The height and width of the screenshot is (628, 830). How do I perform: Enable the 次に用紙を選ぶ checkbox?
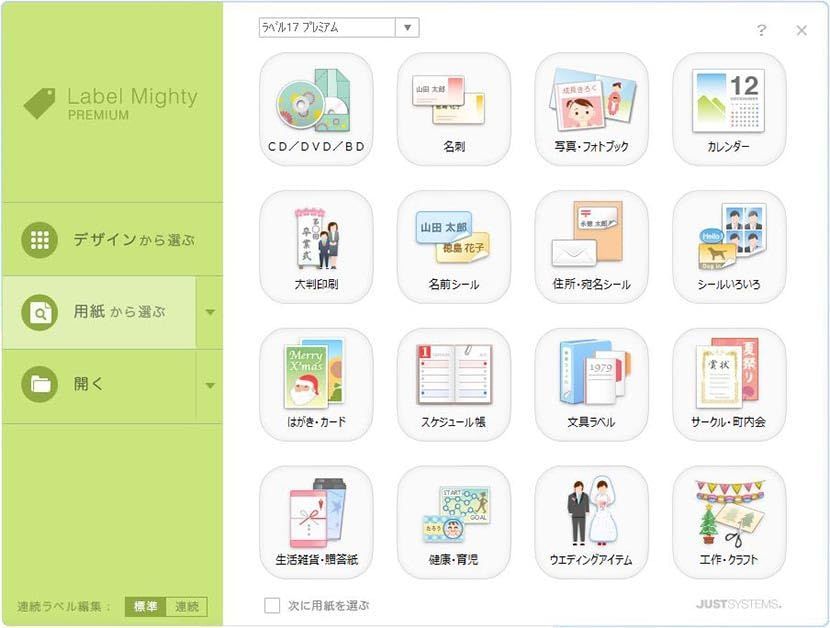(272, 605)
